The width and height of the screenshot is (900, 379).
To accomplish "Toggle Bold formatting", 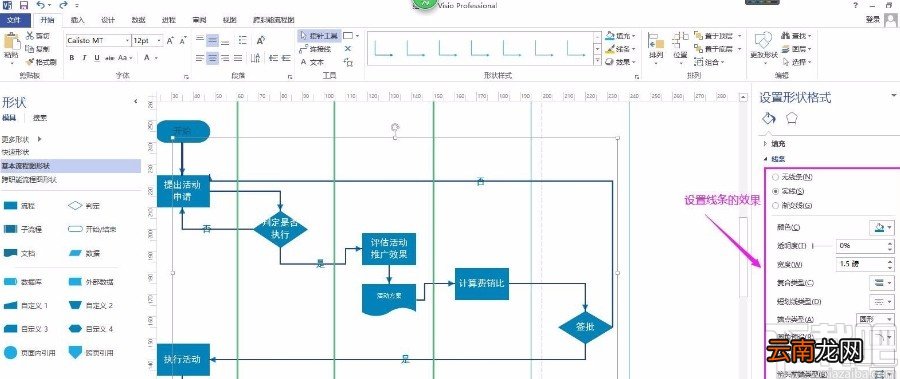I will click(72, 57).
